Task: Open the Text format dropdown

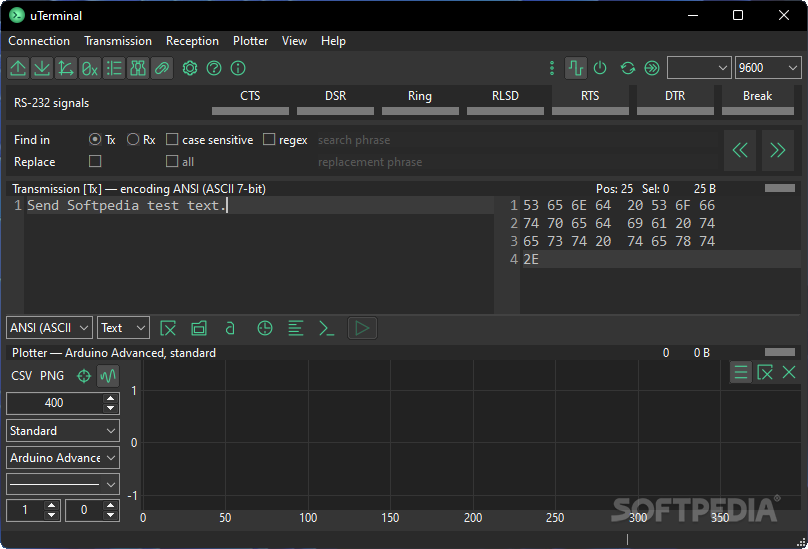Action: coord(124,328)
